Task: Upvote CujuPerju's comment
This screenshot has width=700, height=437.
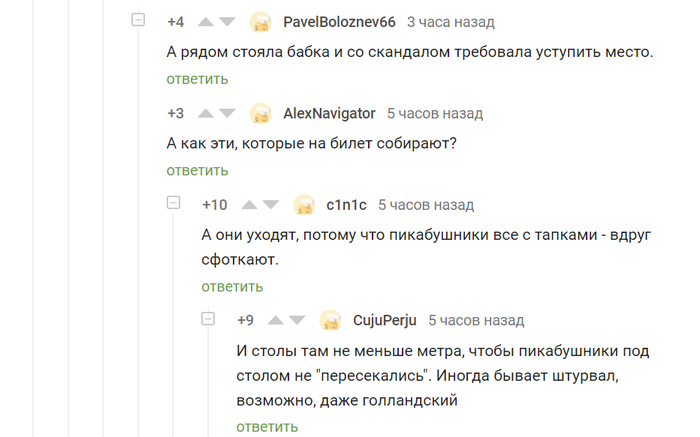Action: point(275,320)
